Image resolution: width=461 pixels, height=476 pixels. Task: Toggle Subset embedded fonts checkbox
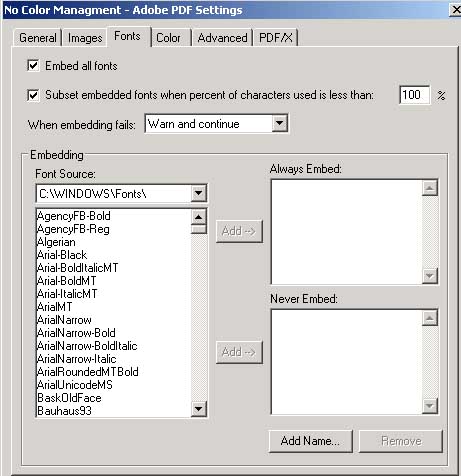pos(33,95)
